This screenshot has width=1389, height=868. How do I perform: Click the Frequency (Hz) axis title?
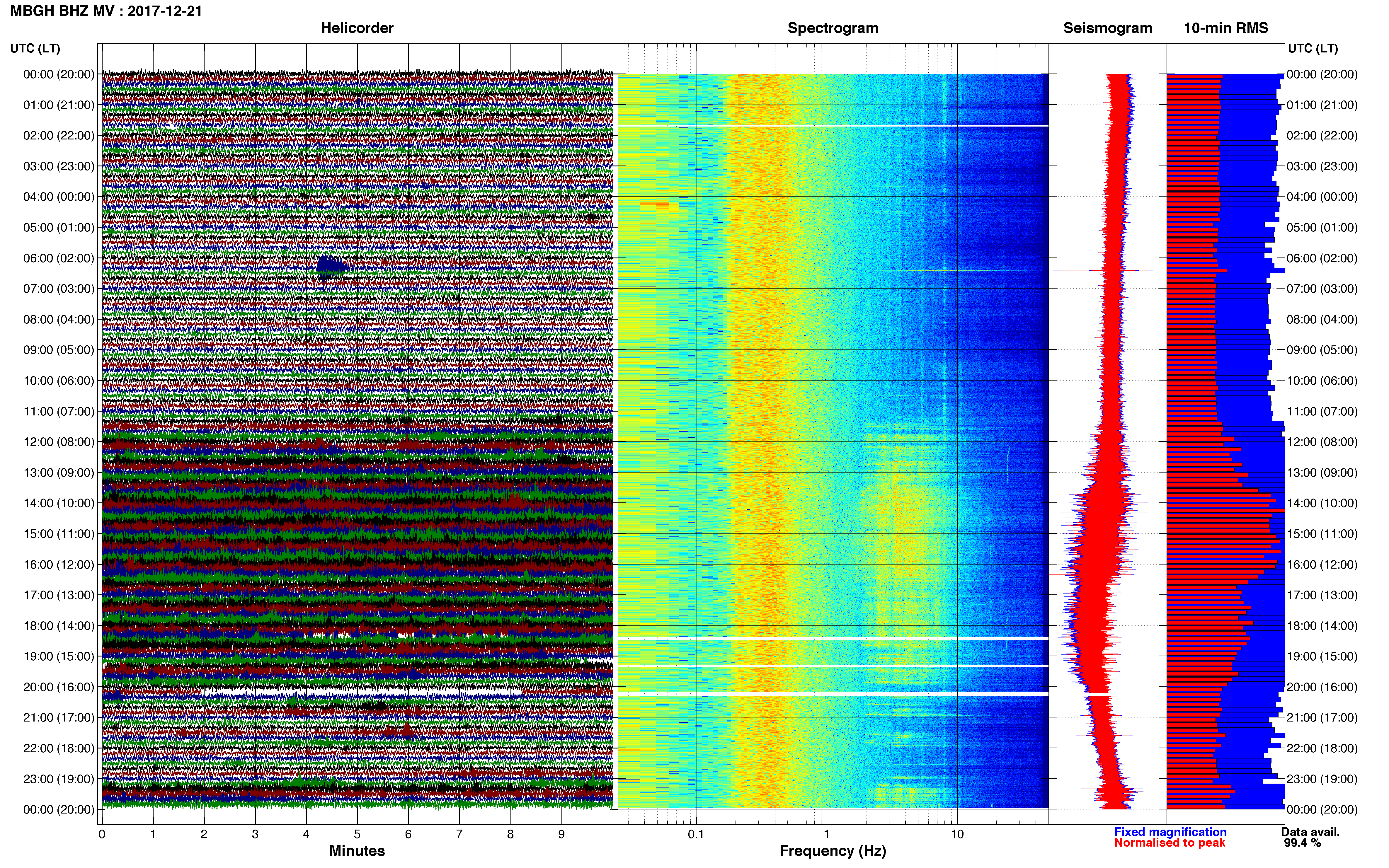(833, 851)
